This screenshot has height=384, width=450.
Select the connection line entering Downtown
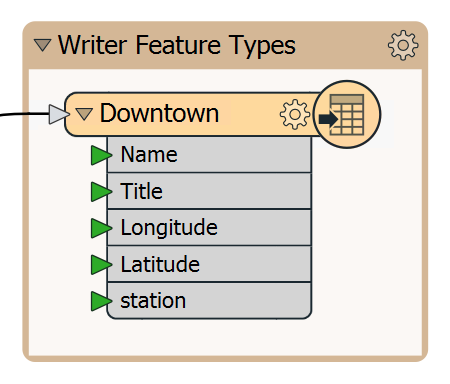(24, 114)
